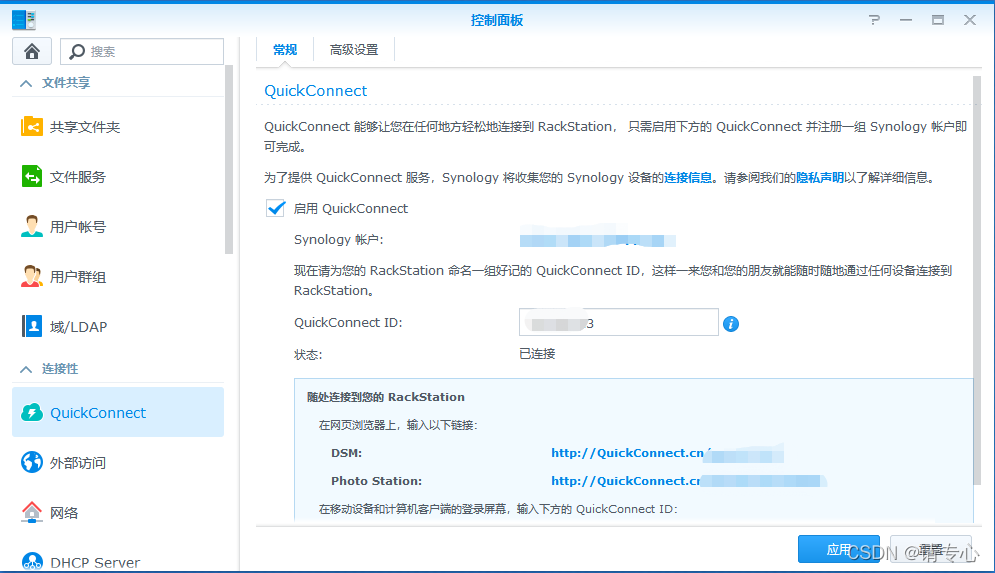Image resolution: width=995 pixels, height=573 pixels.
Task: Click the Photo Station: label
Action: click(376, 481)
